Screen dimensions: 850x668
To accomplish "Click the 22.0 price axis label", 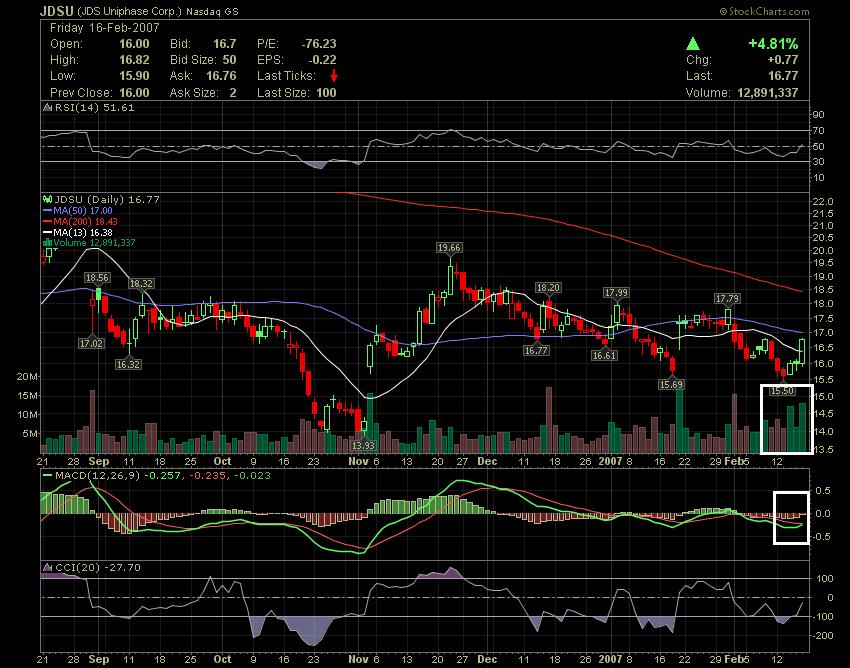I will 823,202.
